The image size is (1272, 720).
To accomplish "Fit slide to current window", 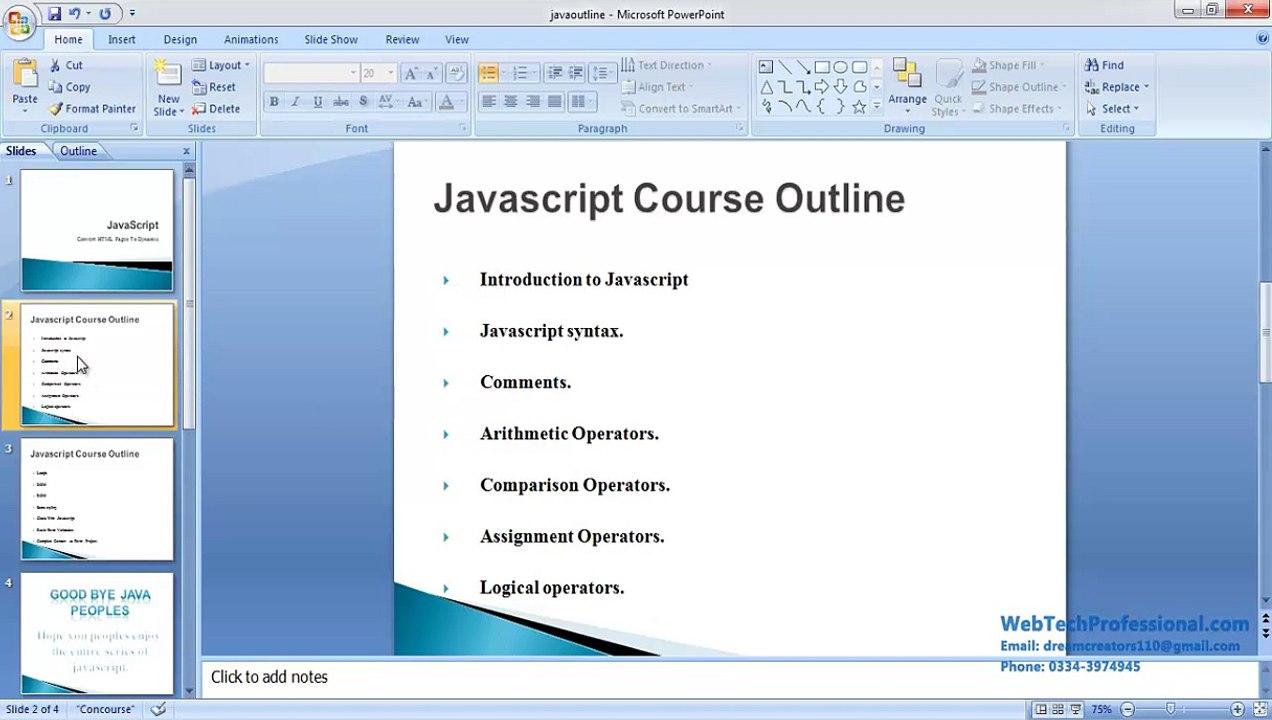I will pyautogui.click(x=1260, y=709).
